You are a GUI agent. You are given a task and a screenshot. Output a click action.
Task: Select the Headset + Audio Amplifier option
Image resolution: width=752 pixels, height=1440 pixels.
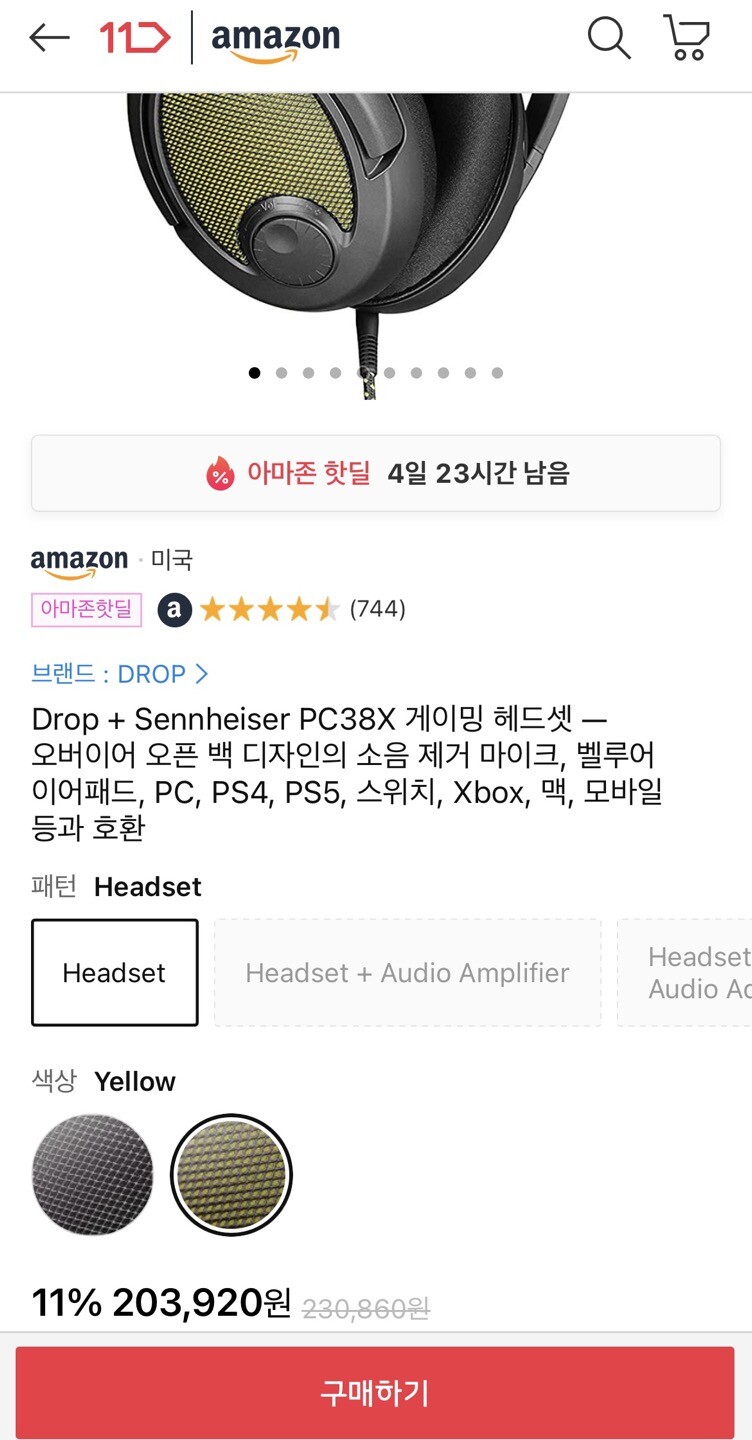click(x=406, y=971)
